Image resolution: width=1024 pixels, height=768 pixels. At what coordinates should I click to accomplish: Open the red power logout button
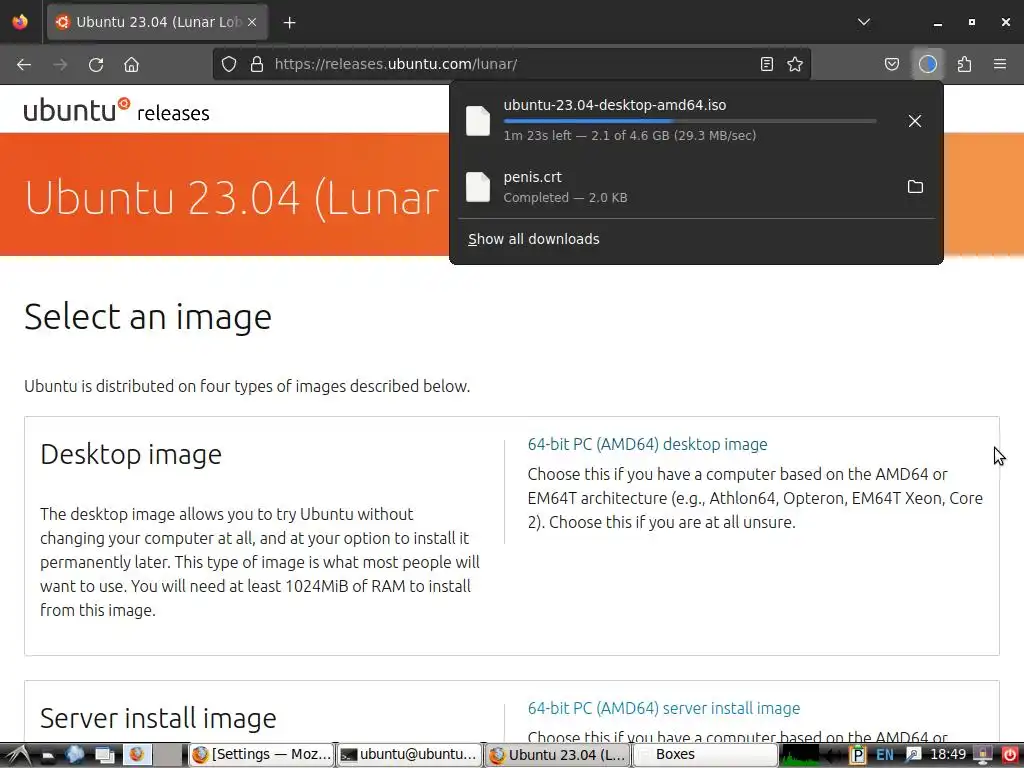click(x=1010, y=754)
